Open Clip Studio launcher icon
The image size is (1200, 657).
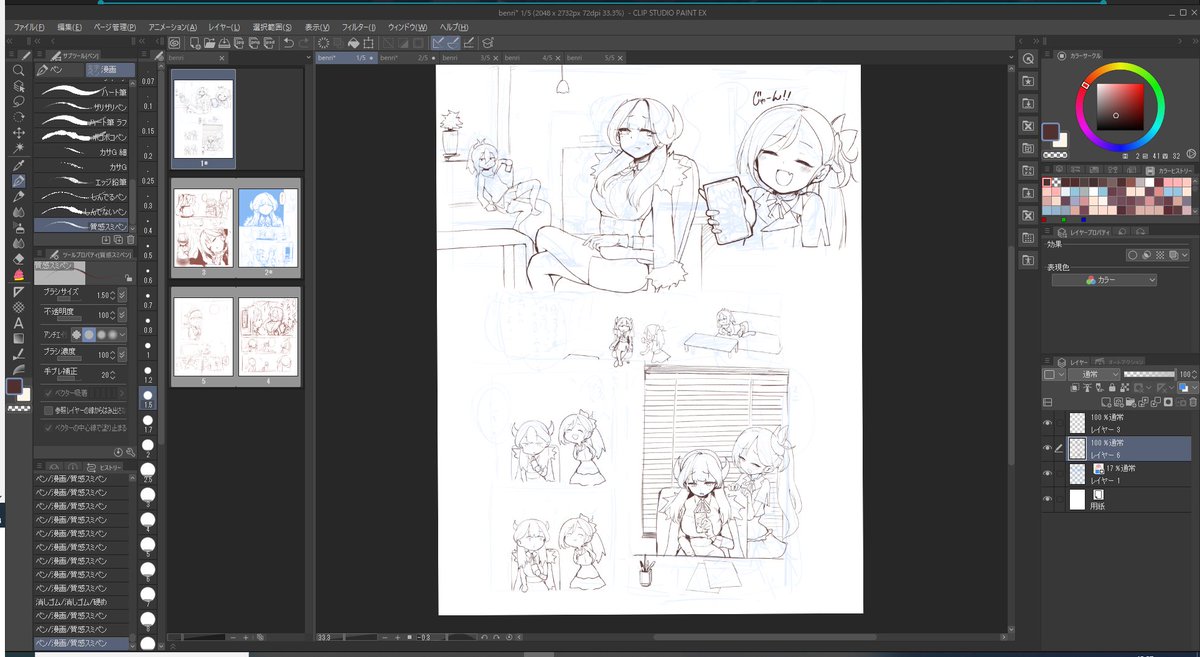[174, 43]
